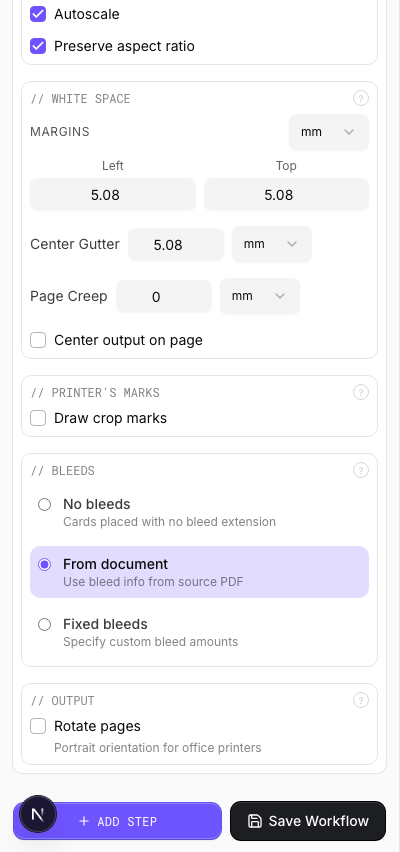Click the plus icon on Add Step

point(84,821)
